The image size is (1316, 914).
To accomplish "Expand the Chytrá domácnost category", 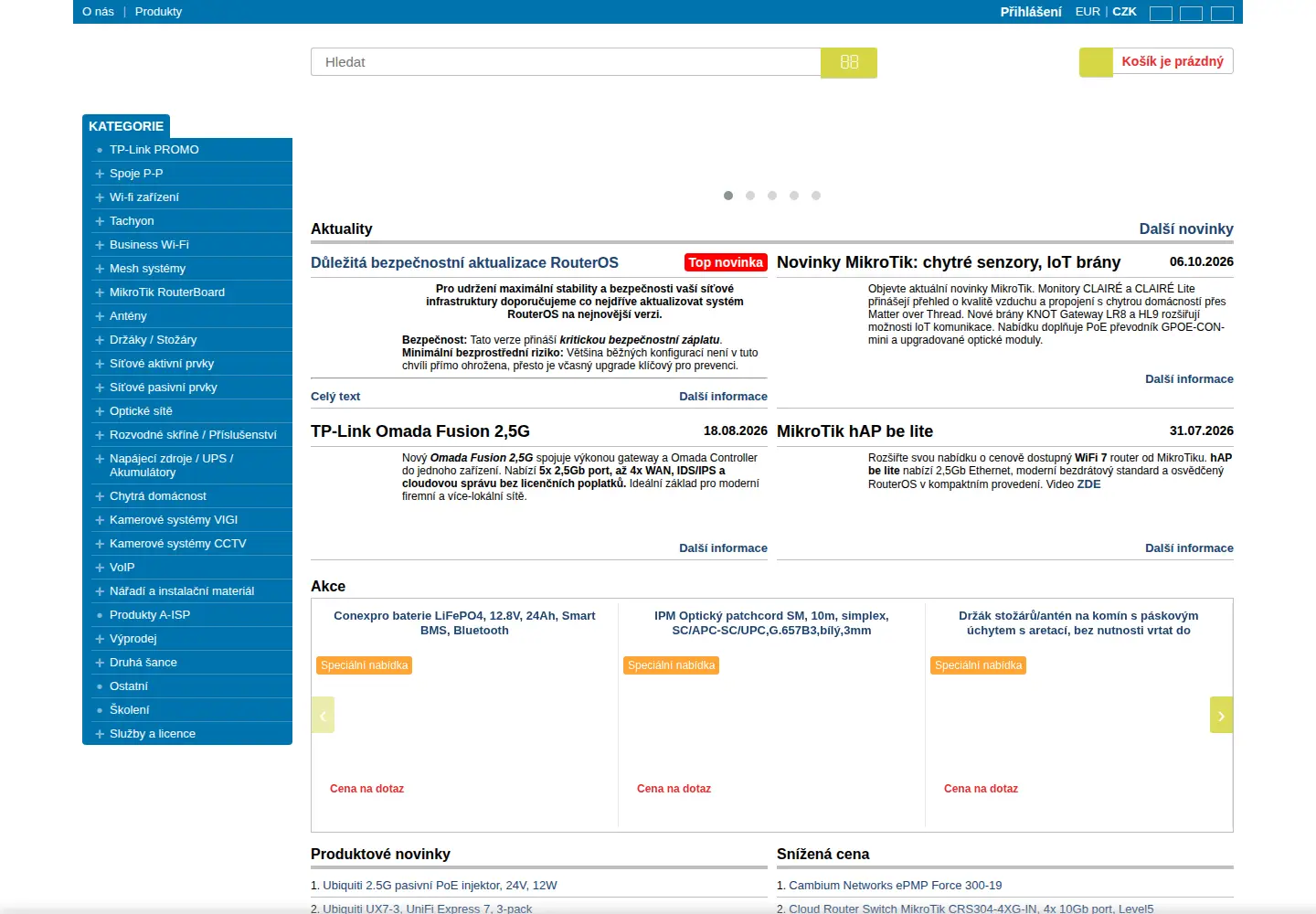I will point(100,496).
